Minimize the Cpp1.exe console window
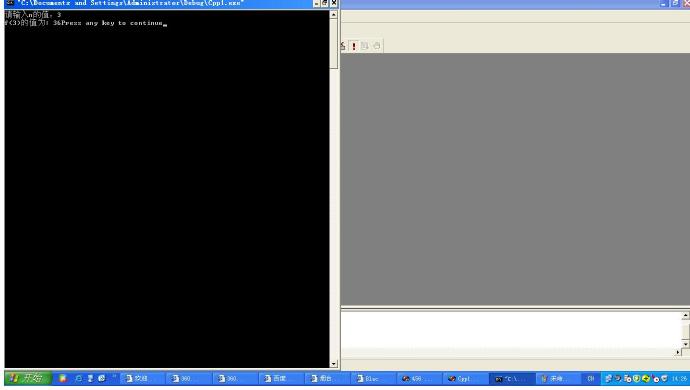The width and height of the screenshot is (690, 390). 316,3
